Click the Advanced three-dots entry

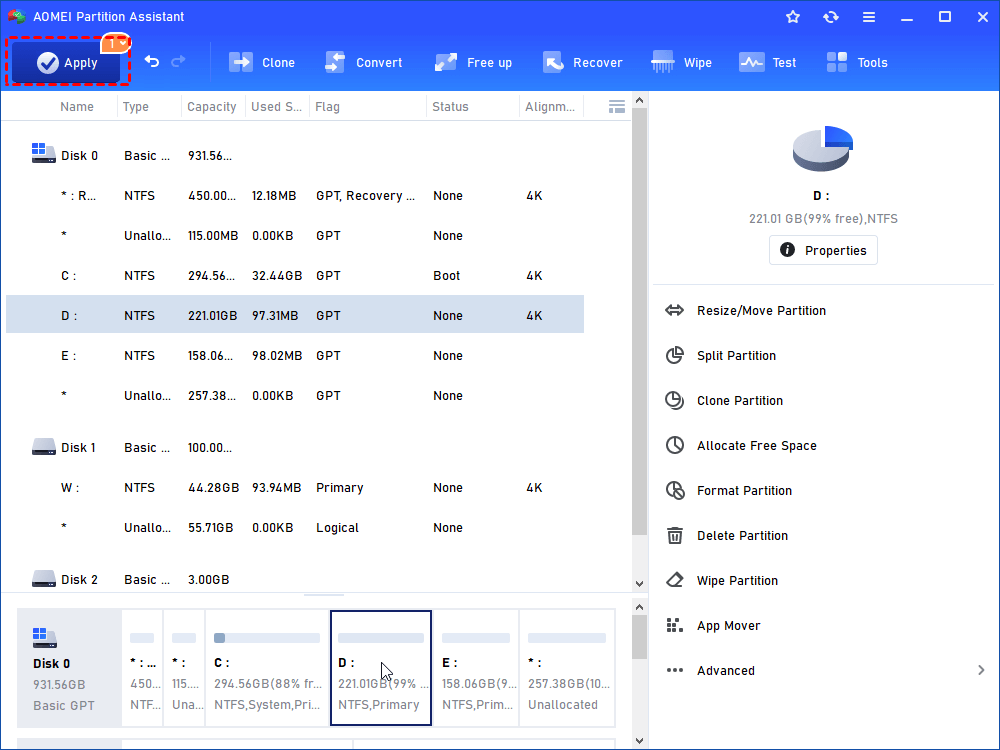click(710, 670)
